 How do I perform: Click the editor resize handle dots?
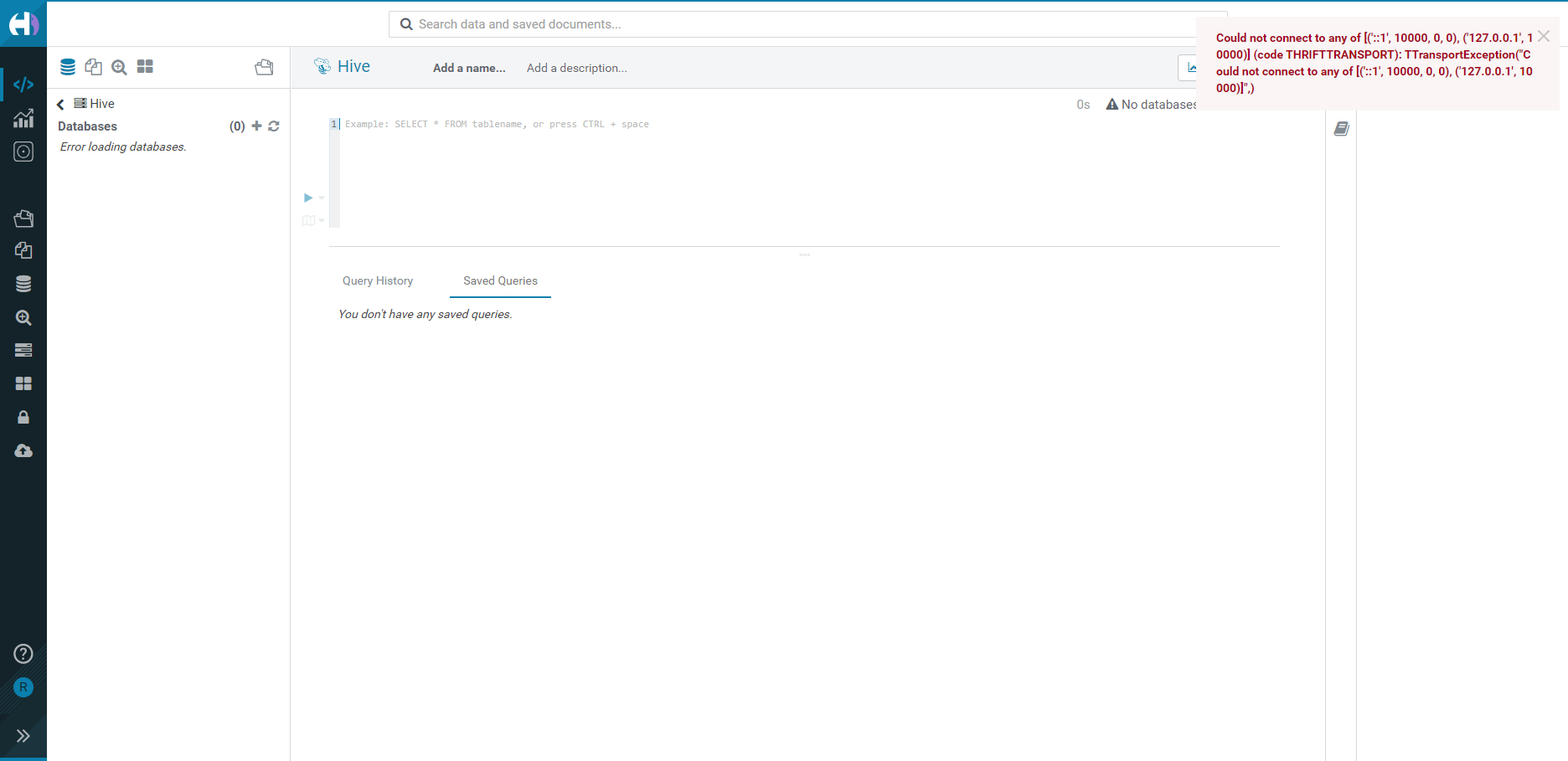804,255
